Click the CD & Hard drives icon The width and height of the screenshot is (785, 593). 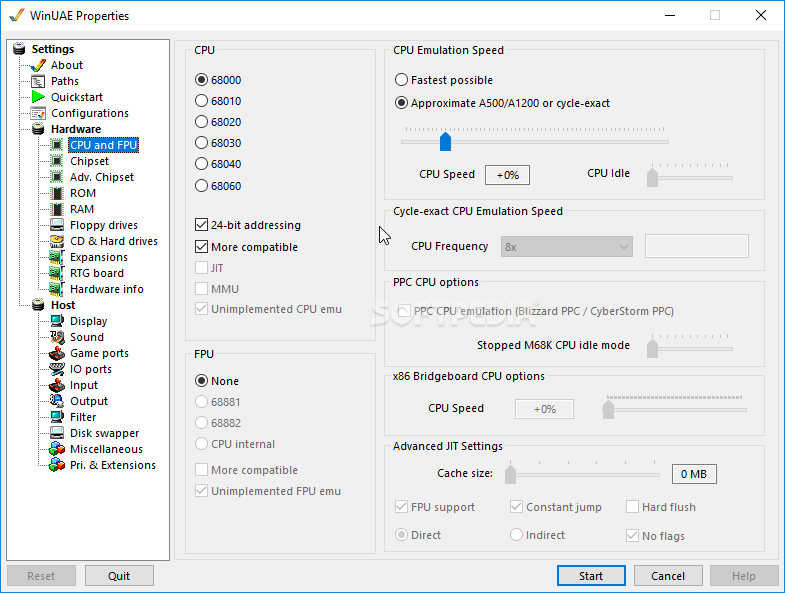57,241
